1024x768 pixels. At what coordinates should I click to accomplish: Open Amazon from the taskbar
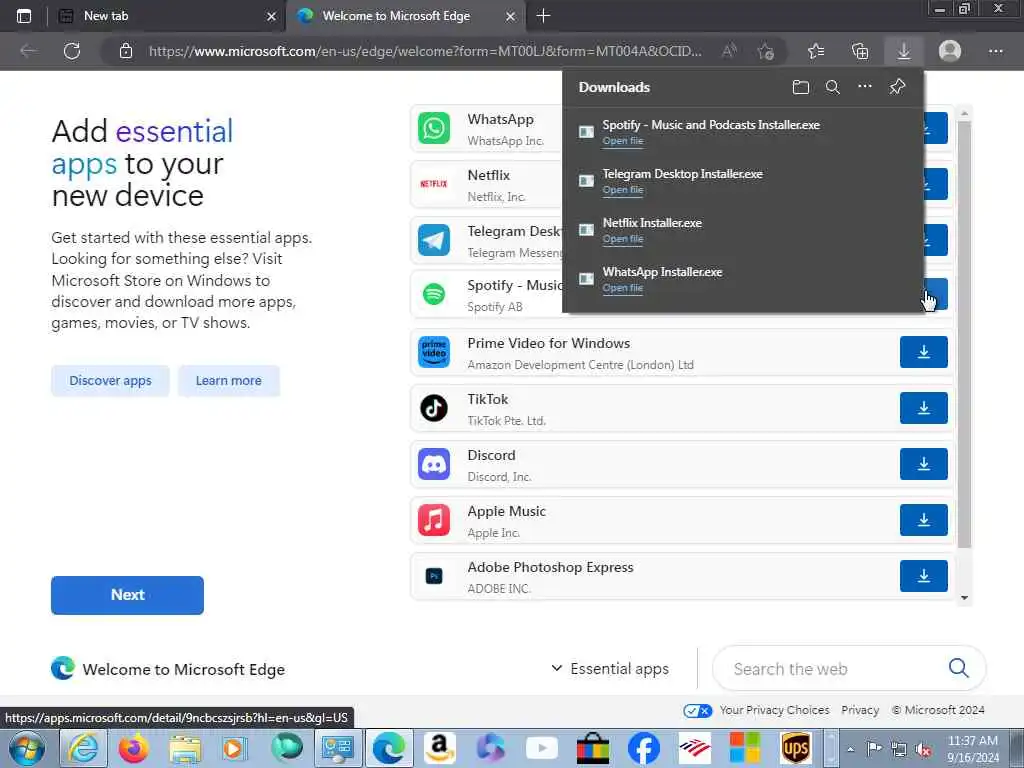point(440,748)
